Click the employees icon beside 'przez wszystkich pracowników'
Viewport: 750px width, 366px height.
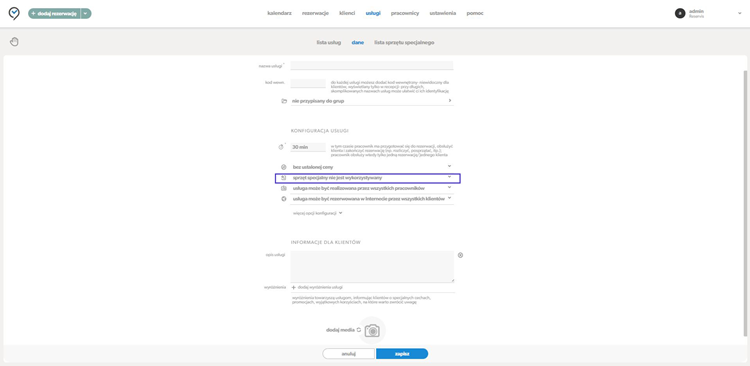(284, 188)
